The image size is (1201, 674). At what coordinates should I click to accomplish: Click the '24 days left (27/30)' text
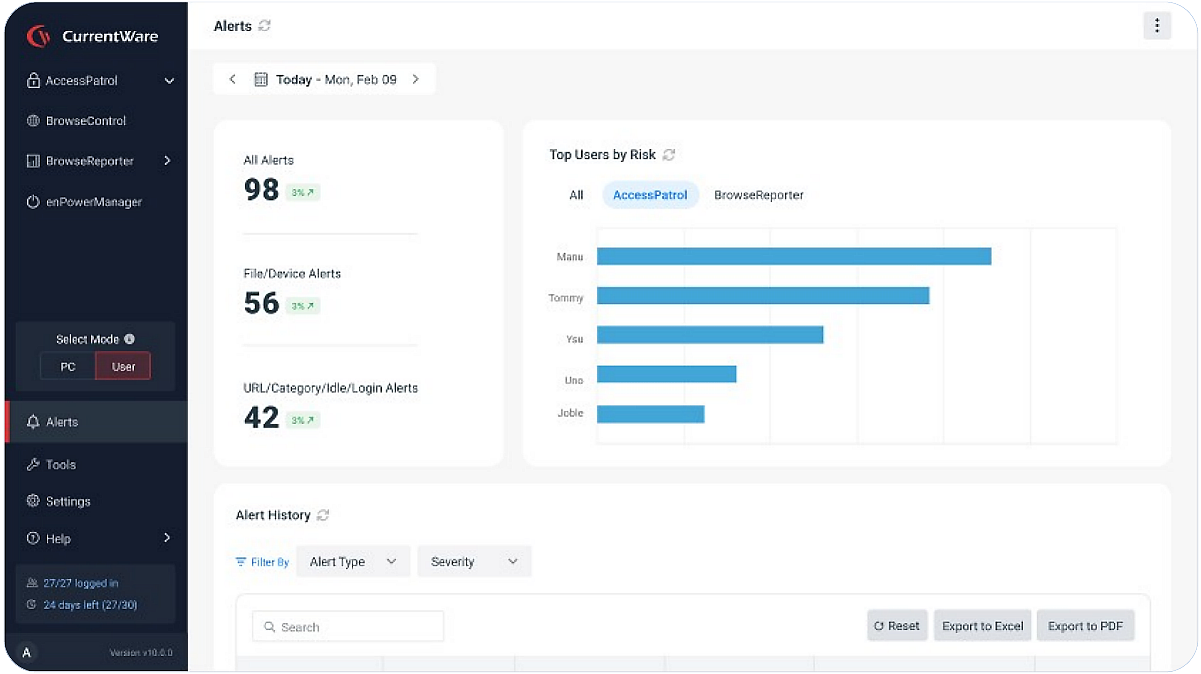tap(90, 605)
